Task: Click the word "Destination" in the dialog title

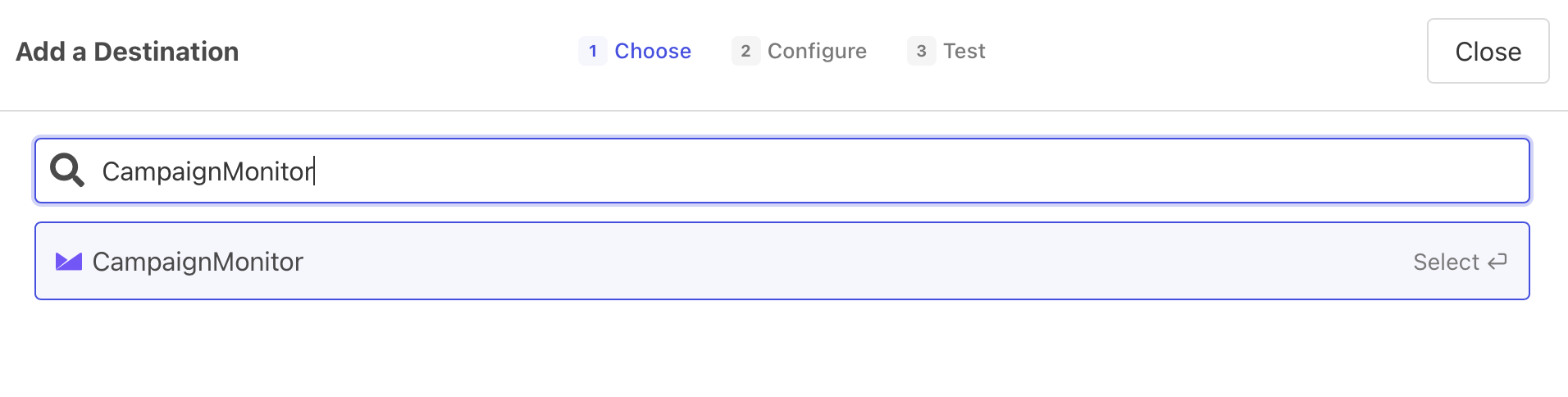Action: click(166, 52)
